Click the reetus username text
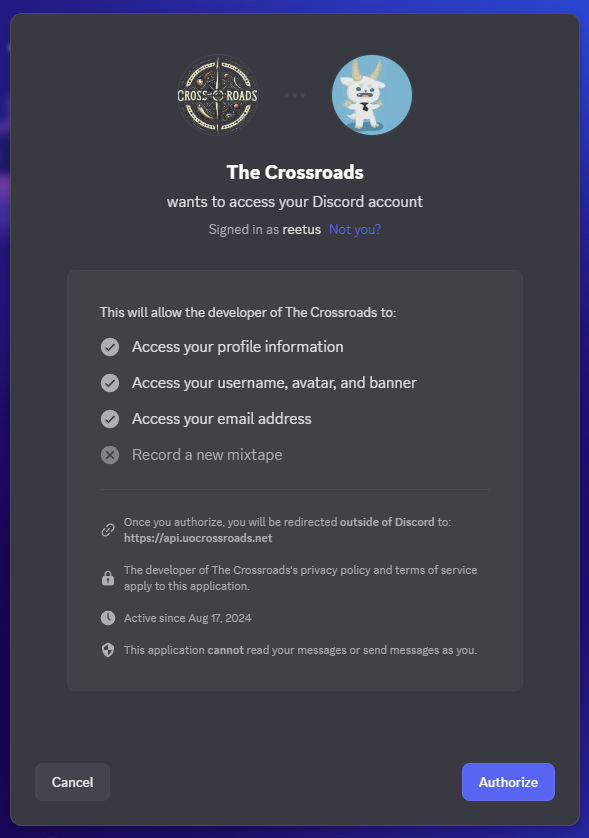 pos(301,229)
